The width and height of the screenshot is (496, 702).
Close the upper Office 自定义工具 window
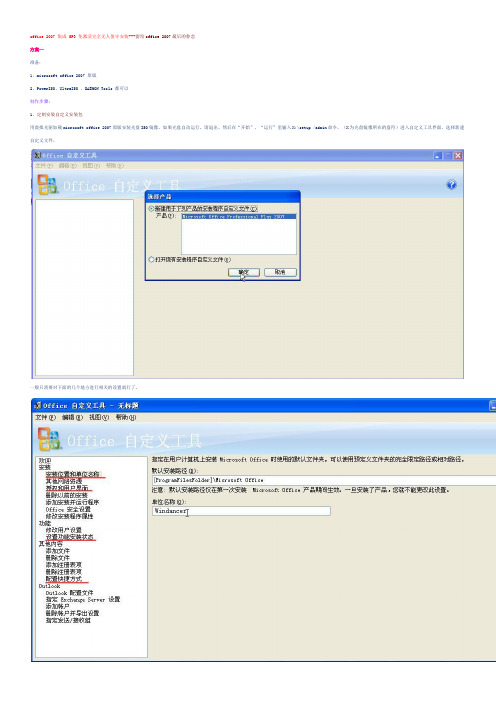coord(458,155)
